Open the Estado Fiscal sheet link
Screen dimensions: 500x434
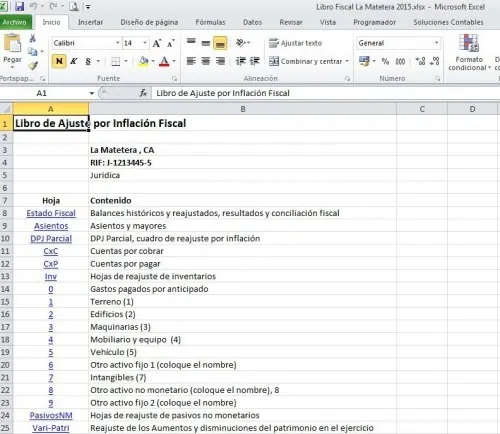[51, 213]
